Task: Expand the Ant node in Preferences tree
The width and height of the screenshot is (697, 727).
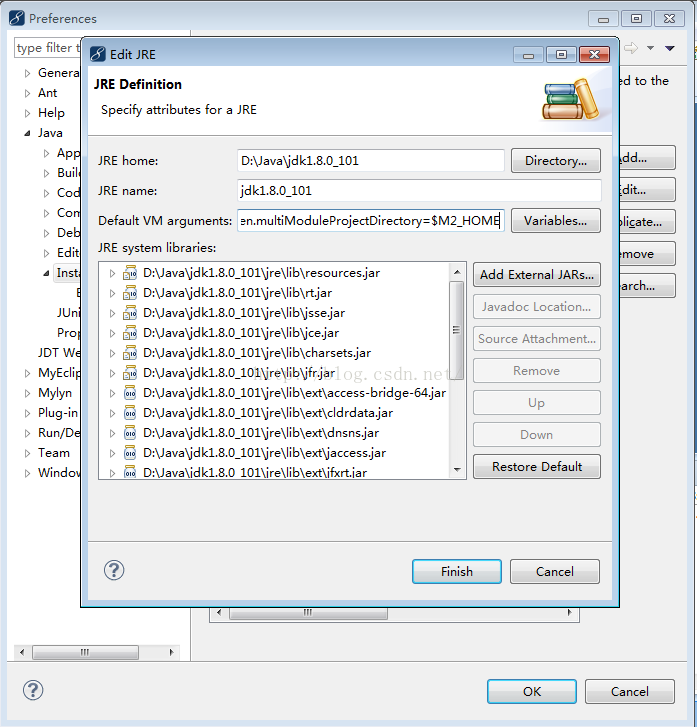Action: point(27,93)
